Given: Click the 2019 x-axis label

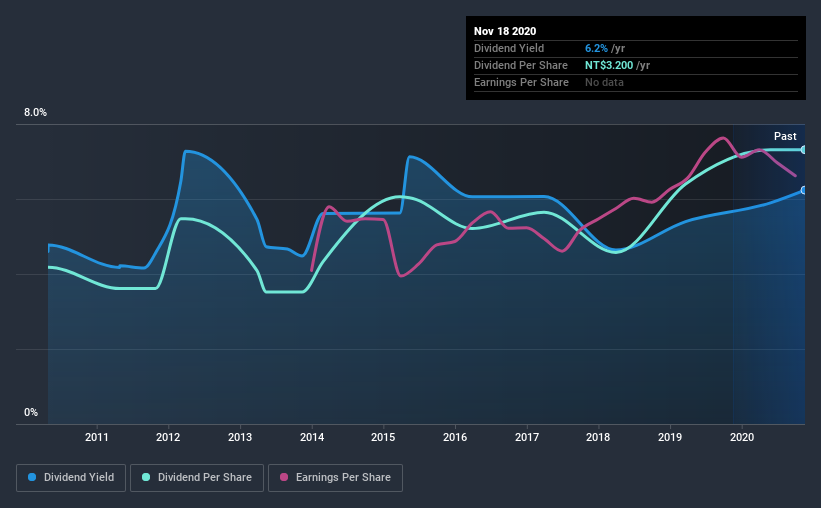Looking at the screenshot, I should [x=670, y=437].
